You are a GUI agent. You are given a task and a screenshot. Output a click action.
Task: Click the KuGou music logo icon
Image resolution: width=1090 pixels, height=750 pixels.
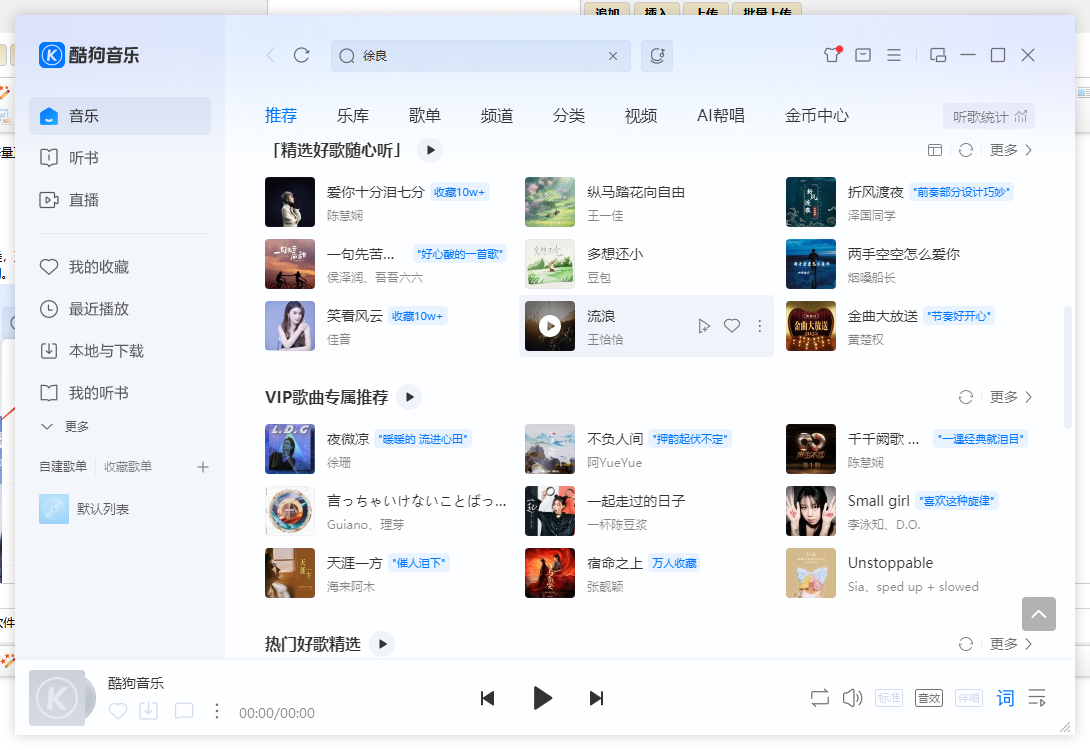point(51,55)
